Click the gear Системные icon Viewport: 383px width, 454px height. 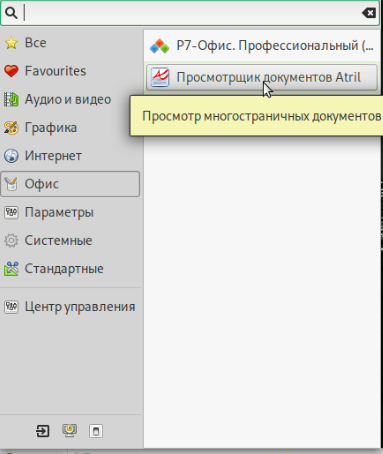point(11,240)
